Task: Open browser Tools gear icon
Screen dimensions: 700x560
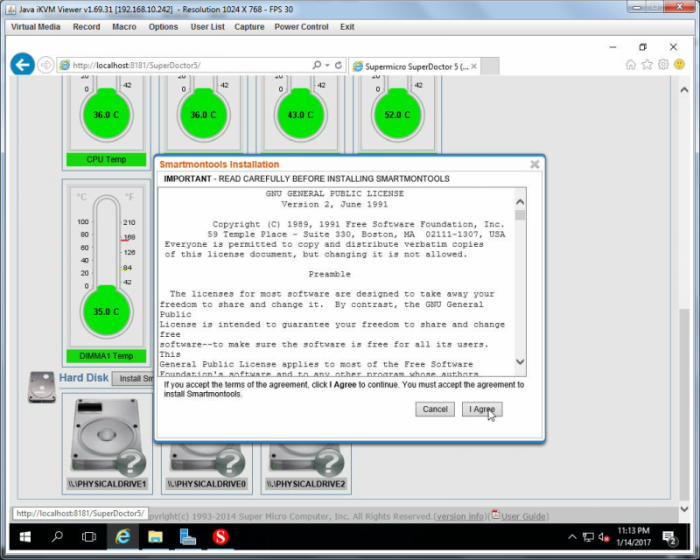Action: (x=663, y=65)
